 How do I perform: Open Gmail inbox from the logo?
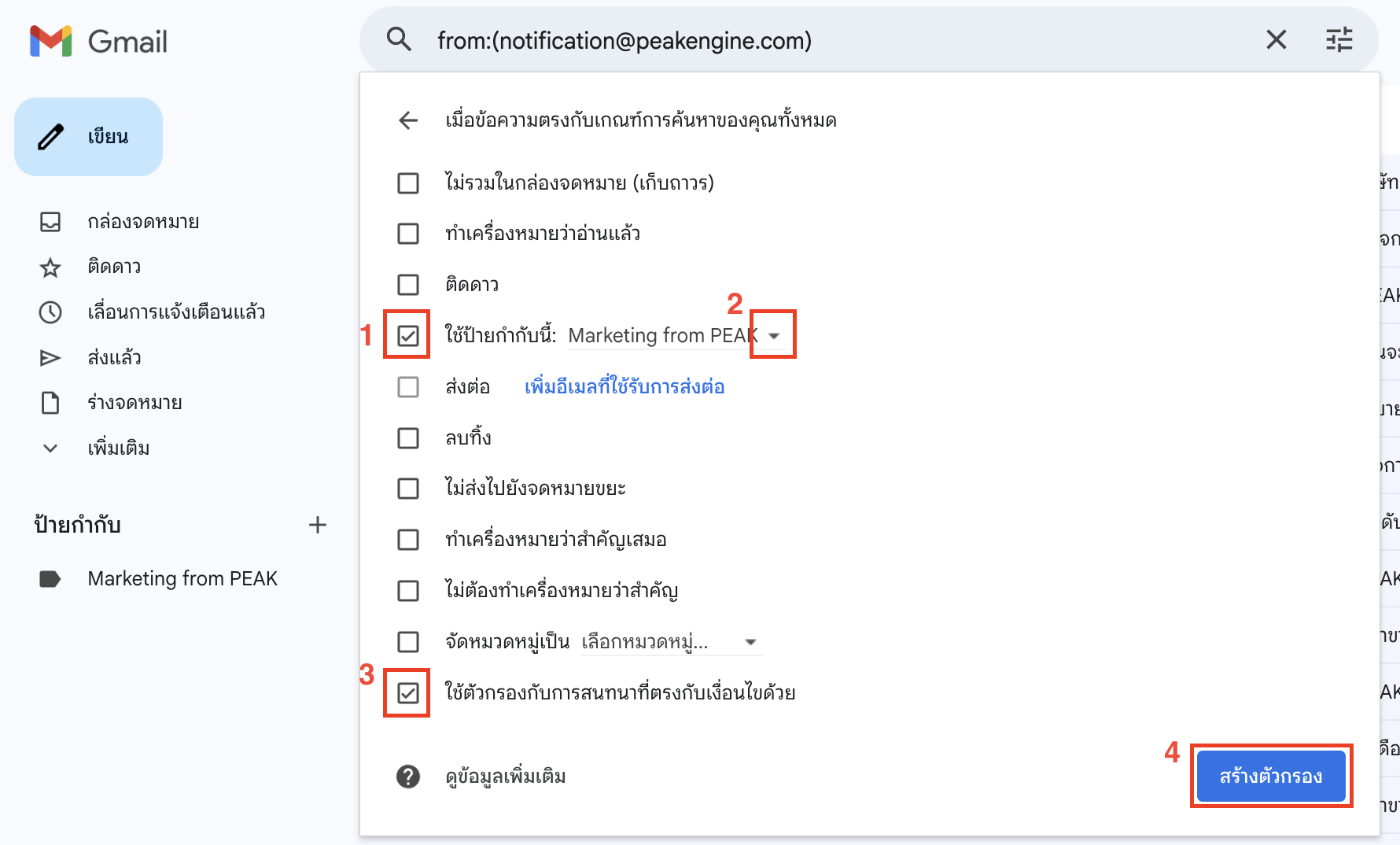click(x=98, y=41)
